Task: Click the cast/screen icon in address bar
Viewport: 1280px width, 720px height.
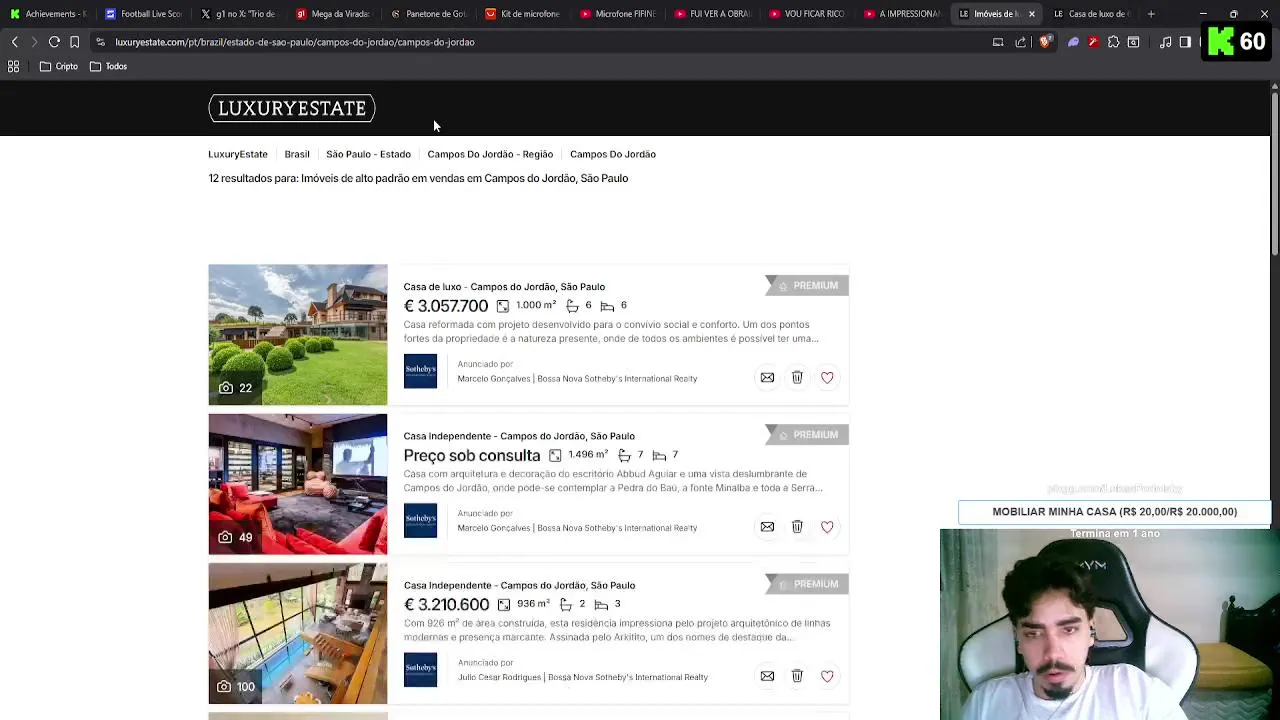Action: pyautogui.click(x=998, y=42)
